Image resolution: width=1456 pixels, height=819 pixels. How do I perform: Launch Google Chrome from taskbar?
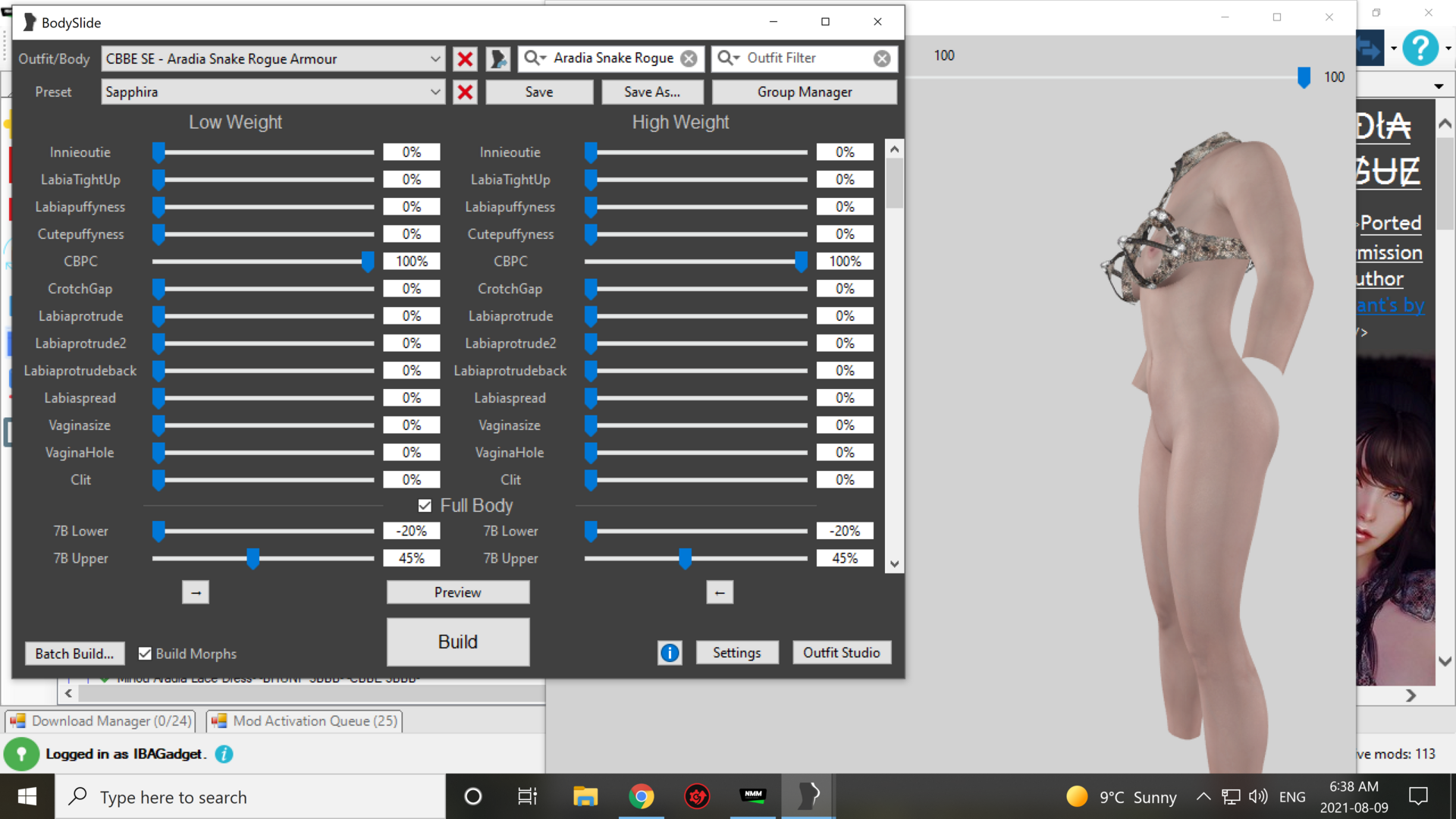click(x=642, y=796)
